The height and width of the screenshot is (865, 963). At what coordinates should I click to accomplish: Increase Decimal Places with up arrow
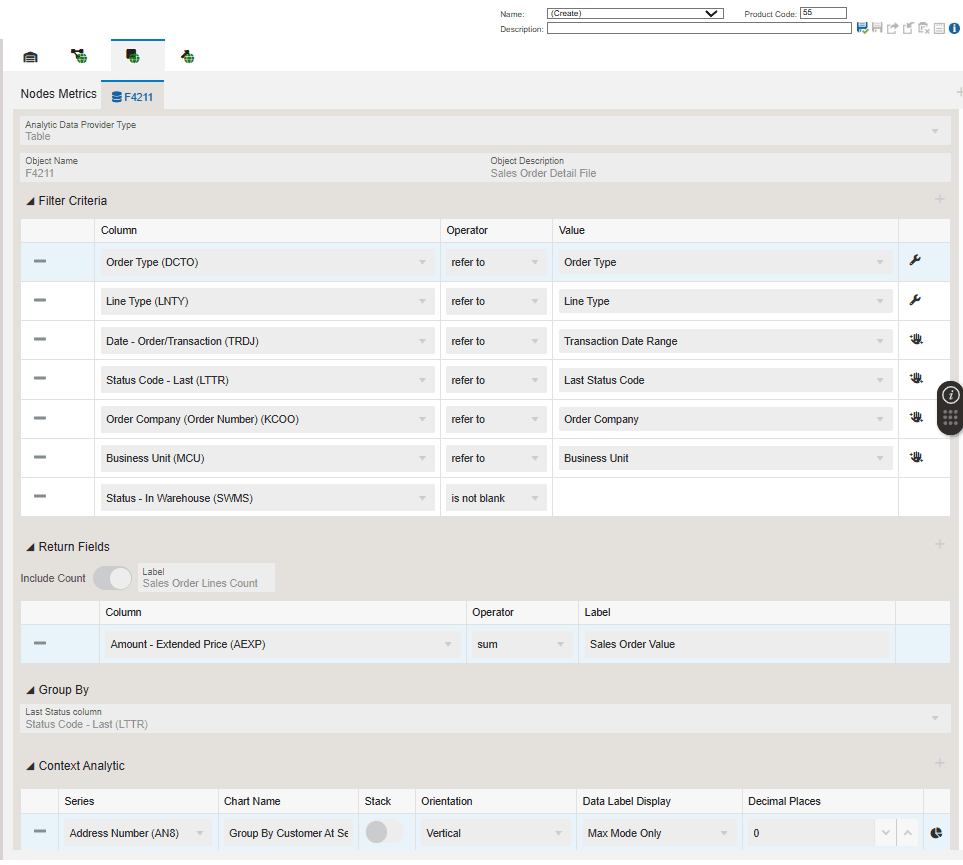coord(908,832)
